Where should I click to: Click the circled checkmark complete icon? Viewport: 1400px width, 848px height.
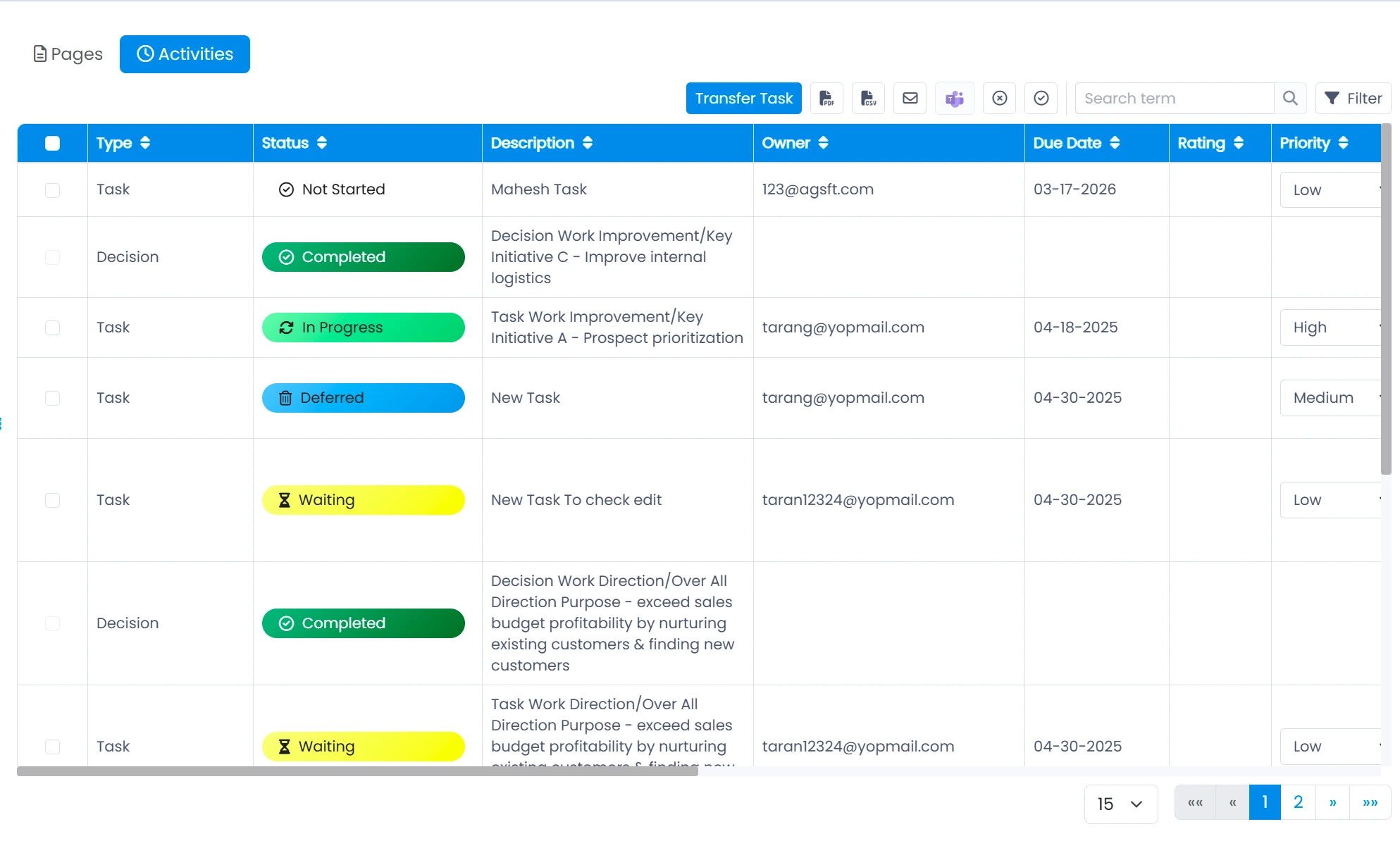click(1041, 98)
